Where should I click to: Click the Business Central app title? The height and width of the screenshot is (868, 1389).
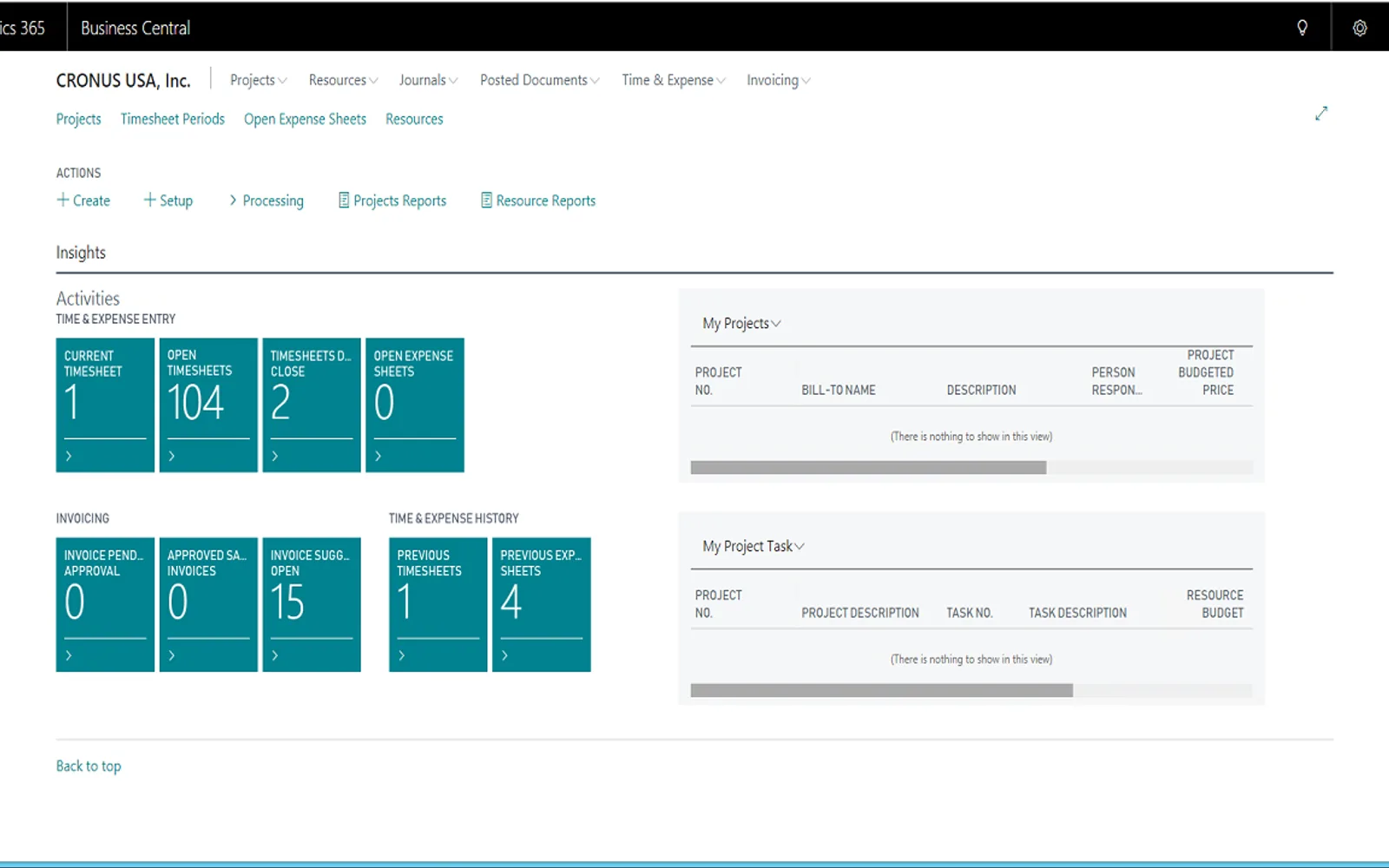135,28
